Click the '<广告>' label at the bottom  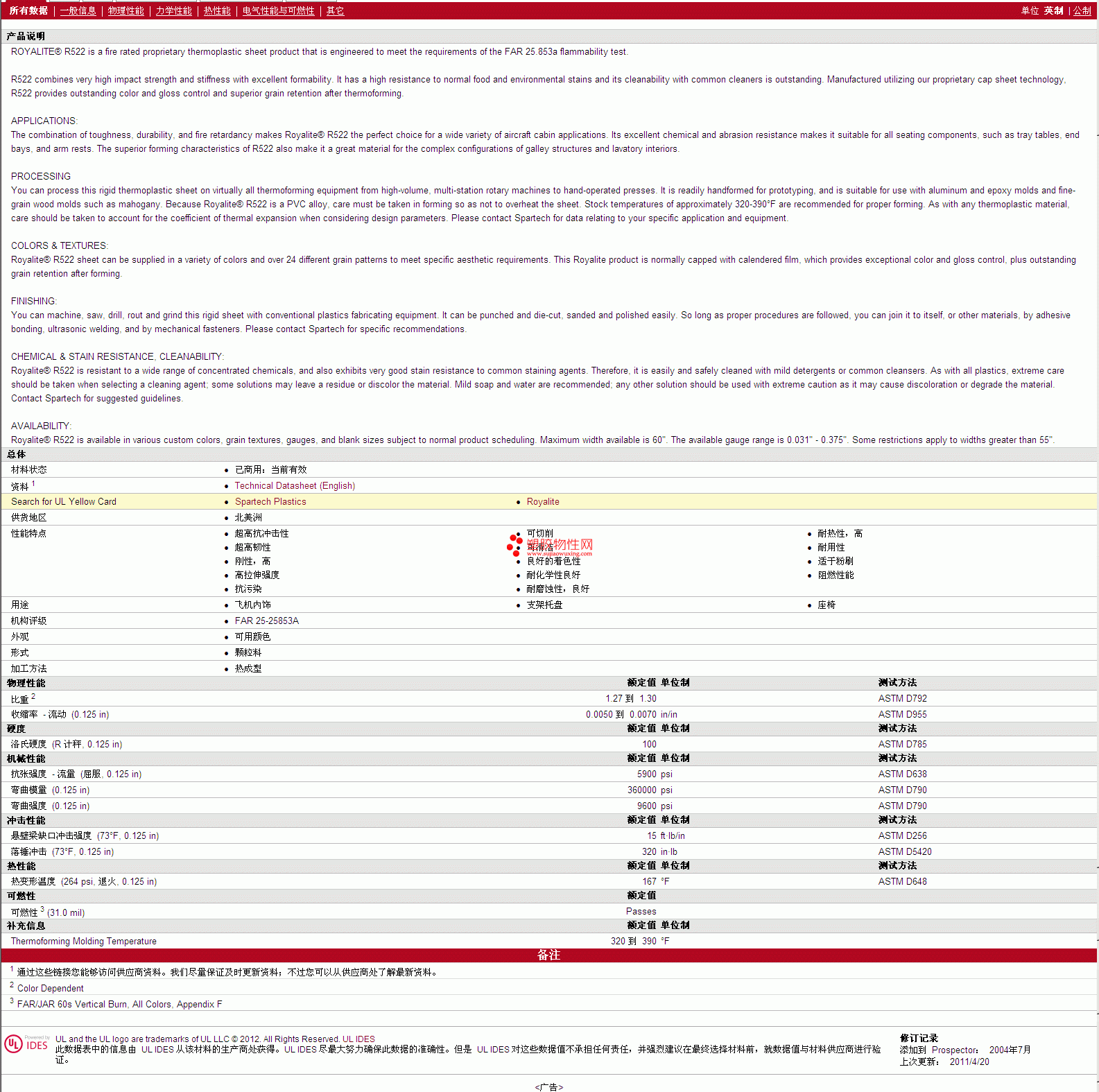pos(549,1087)
